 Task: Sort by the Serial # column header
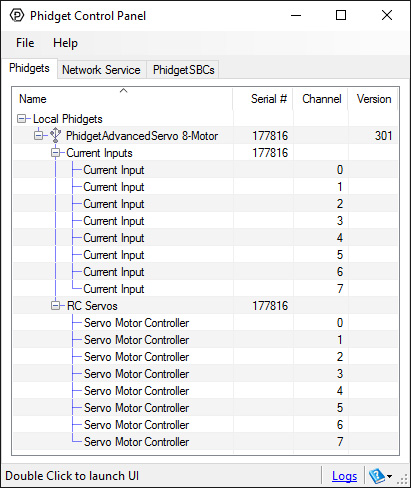click(x=263, y=99)
